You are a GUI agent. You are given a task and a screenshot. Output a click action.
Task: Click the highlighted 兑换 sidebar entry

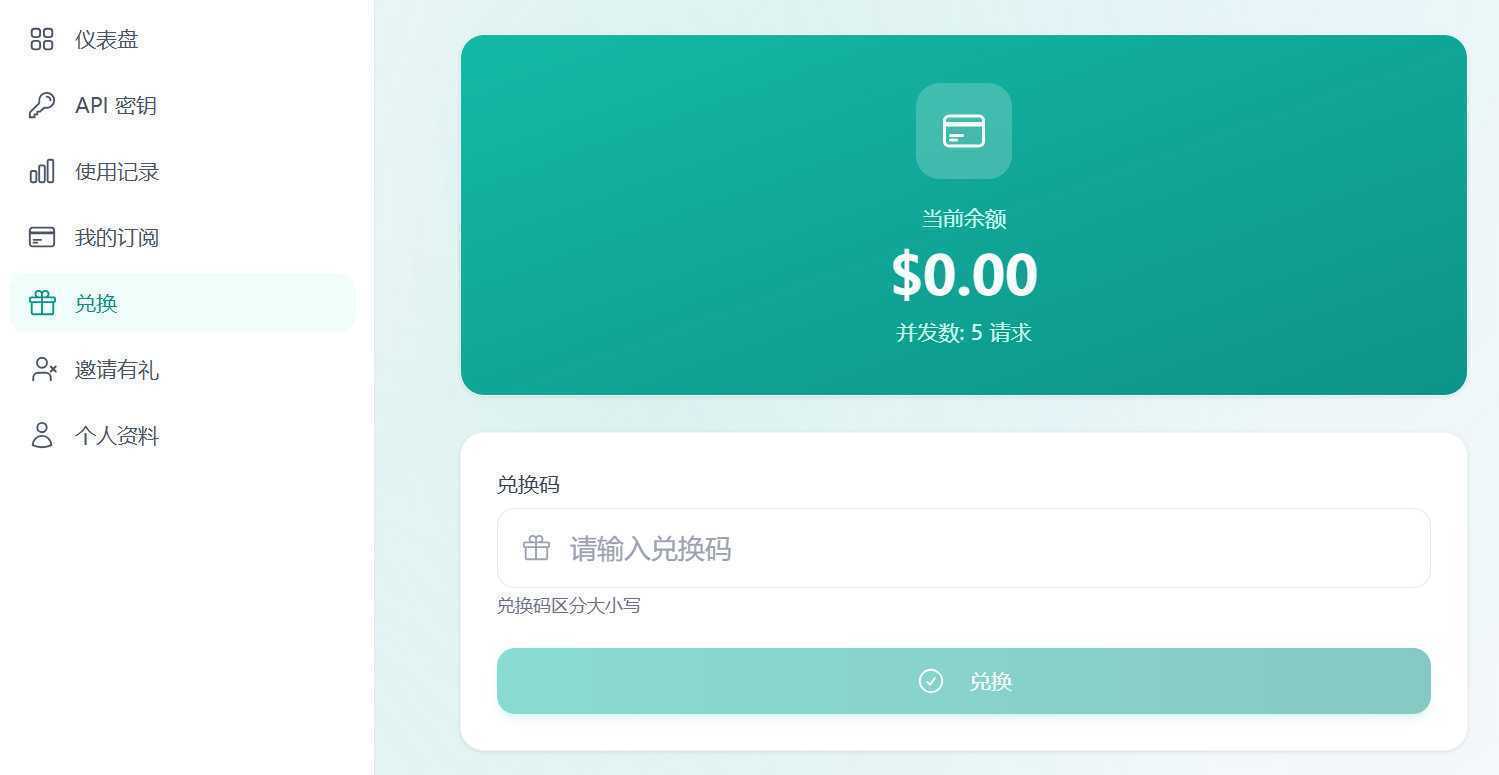point(96,303)
